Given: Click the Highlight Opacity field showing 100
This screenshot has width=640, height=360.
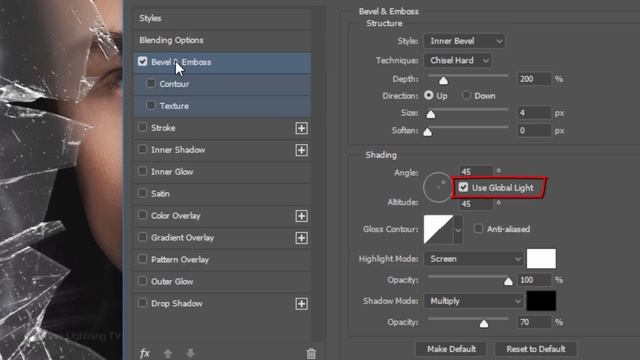Looking at the screenshot, I should click(x=534, y=280).
